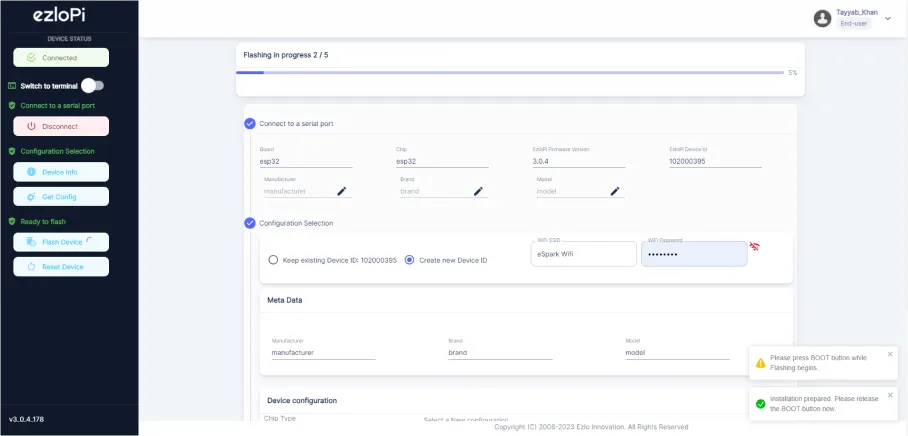Click the flash icon in Flash Device button
This screenshot has height=436, width=908.
point(31,242)
